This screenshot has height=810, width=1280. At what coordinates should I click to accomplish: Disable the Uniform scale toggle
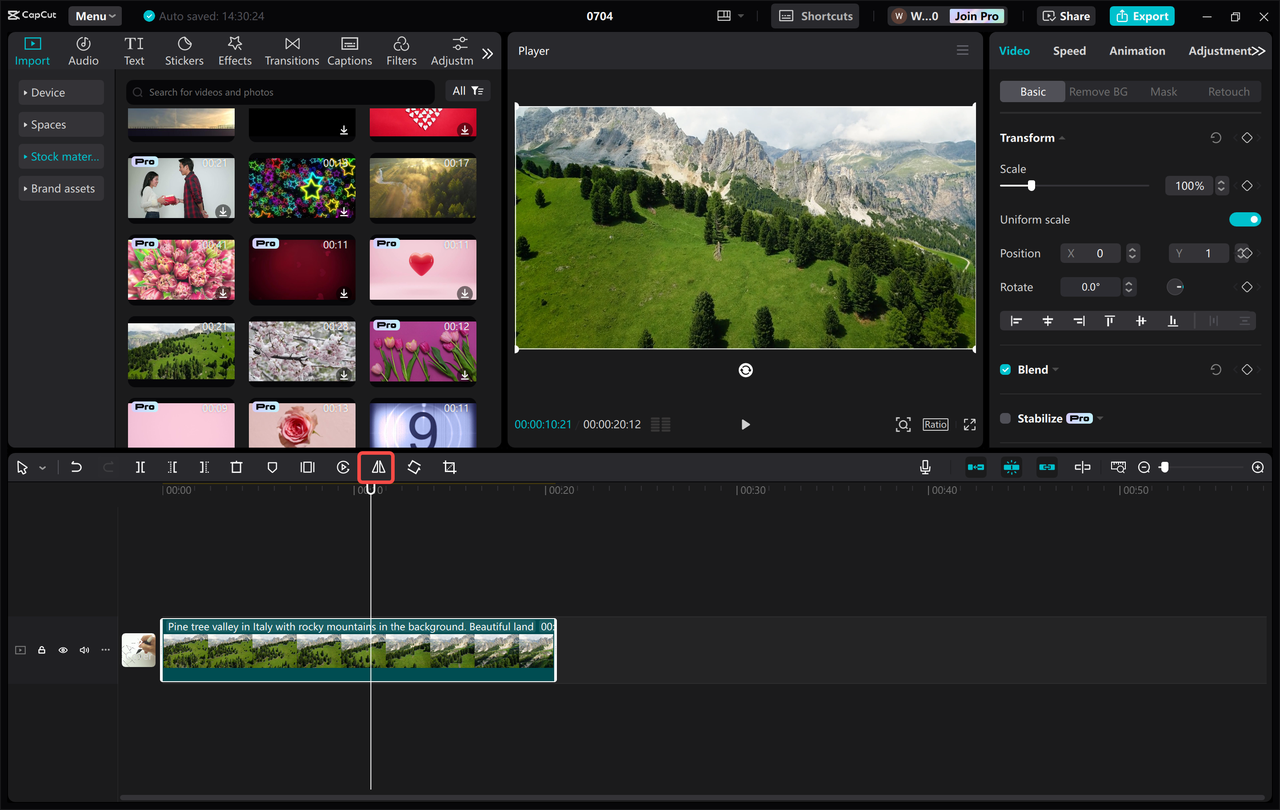tap(1245, 219)
